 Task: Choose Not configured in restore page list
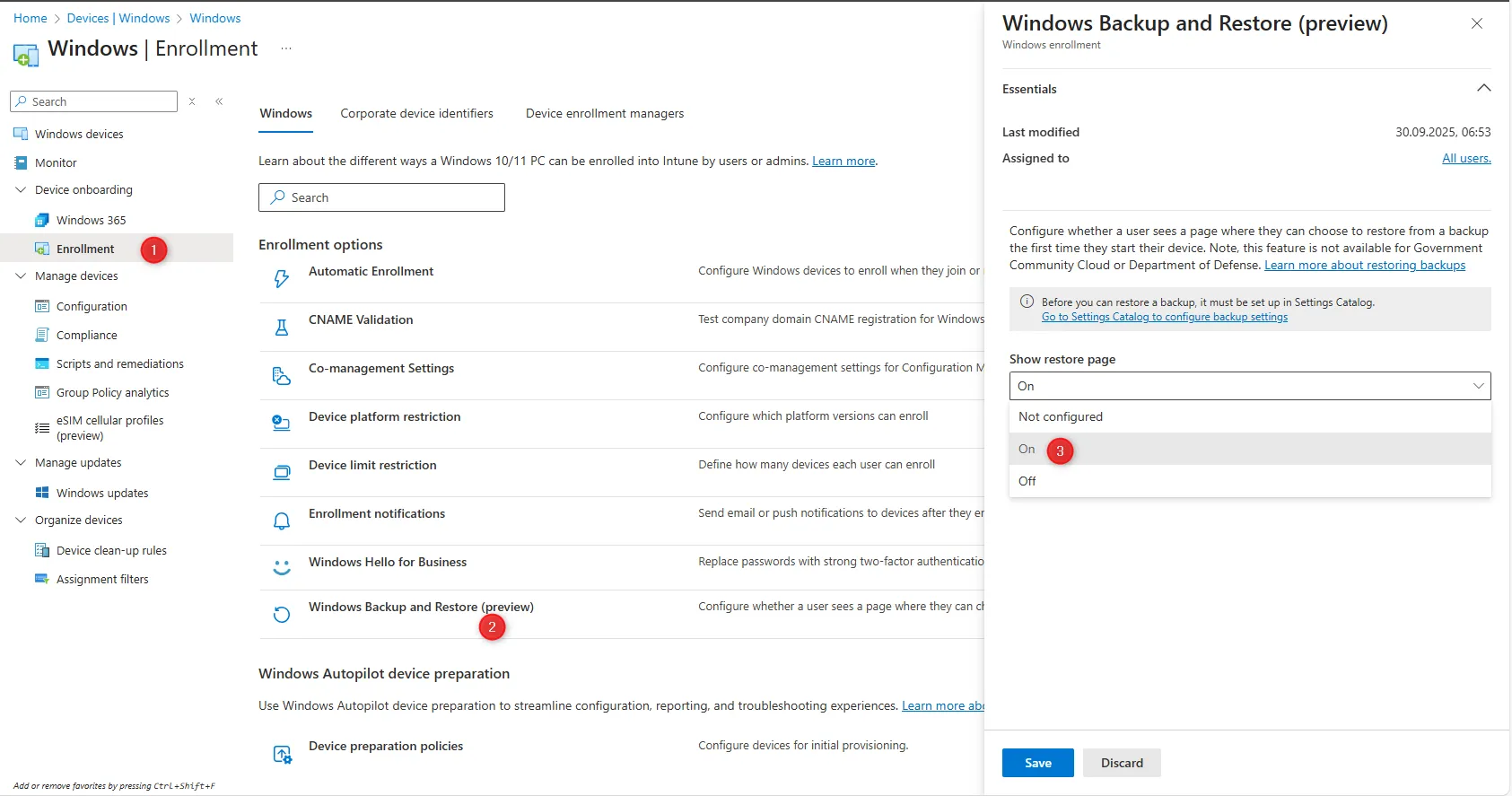click(1061, 416)
